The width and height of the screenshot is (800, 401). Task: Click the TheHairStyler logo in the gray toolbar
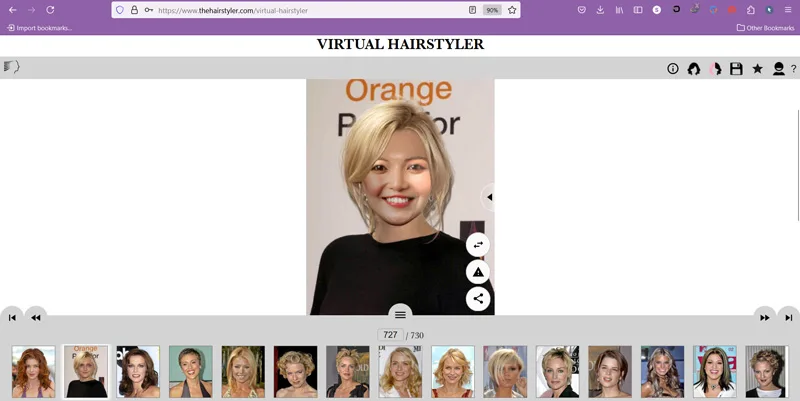coord(11,67)
